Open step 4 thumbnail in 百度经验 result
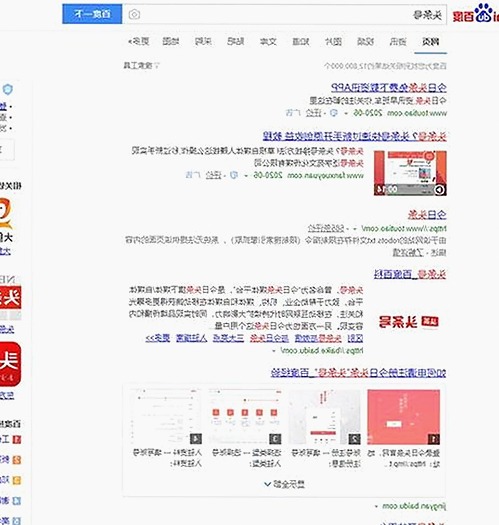This screenshot has height=525, width=499. pos(166,417)
